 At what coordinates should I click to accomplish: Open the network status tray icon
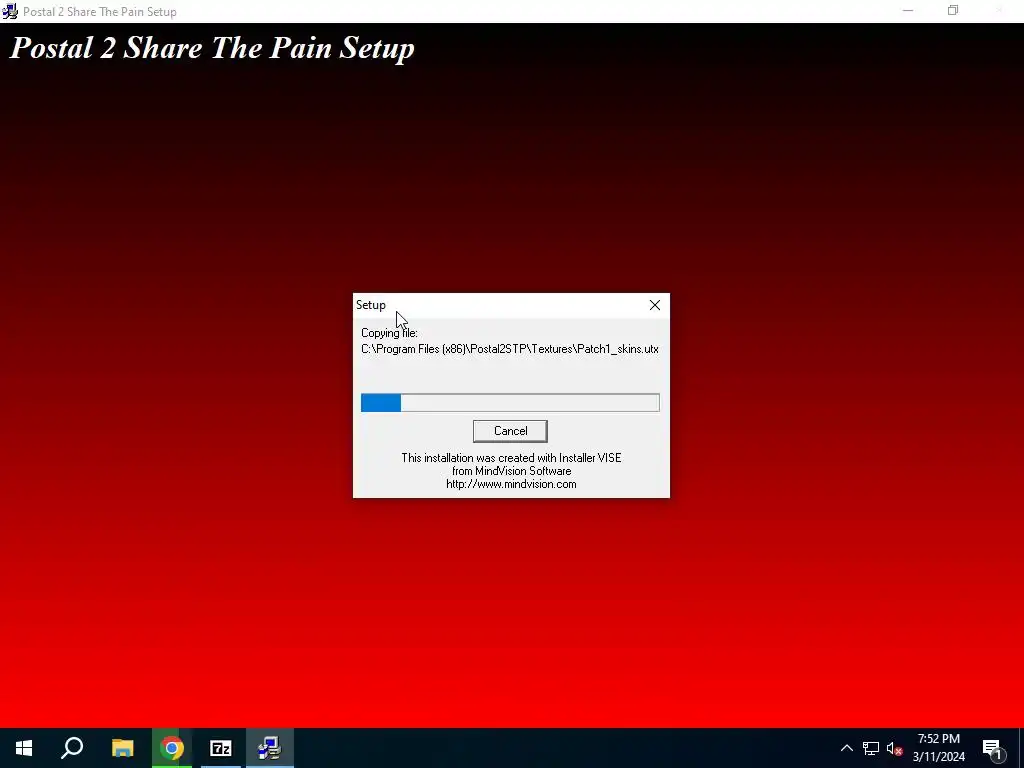[x=871, y=748]
